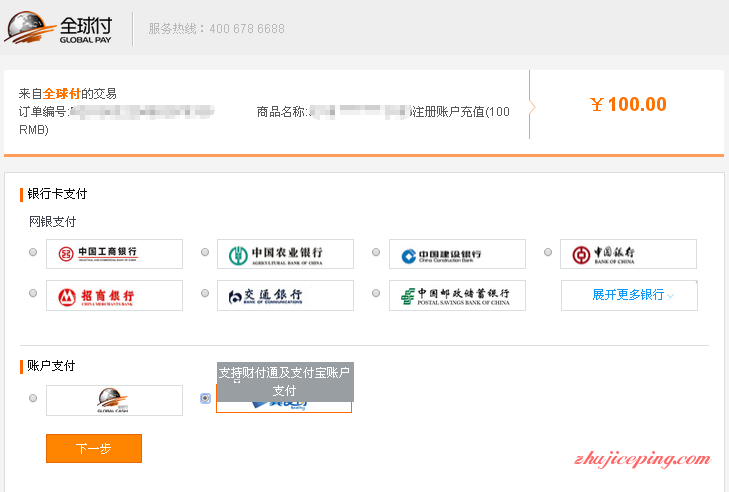Click the 下一步 next step button

click(94, 449)
